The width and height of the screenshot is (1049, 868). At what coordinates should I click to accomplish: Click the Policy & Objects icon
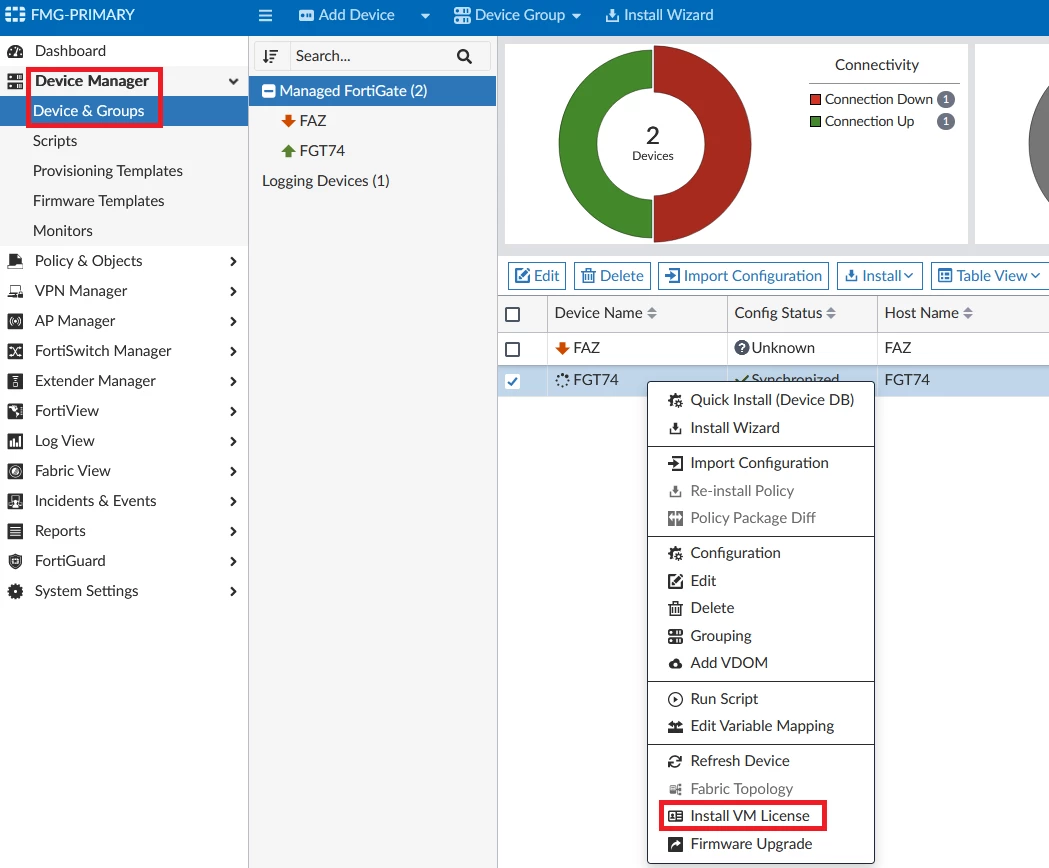pyautogui.click(x=15, y=261)
